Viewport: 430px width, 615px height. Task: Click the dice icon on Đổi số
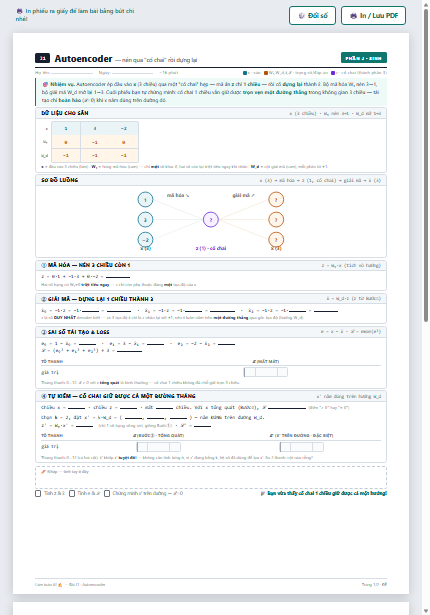pyautogui.click(x=301, y=16)
